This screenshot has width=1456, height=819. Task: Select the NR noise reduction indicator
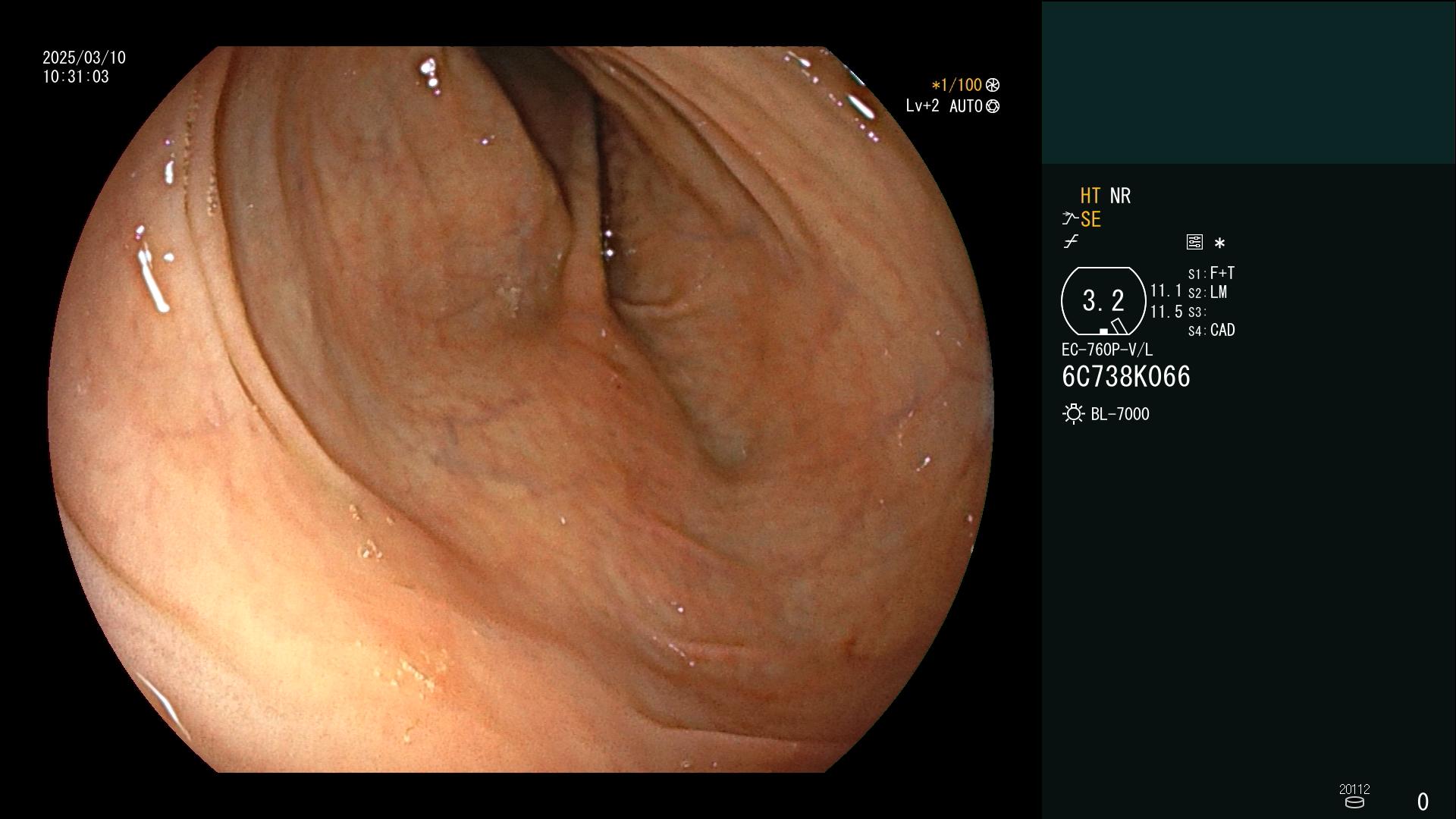[x=1120, y=196]
